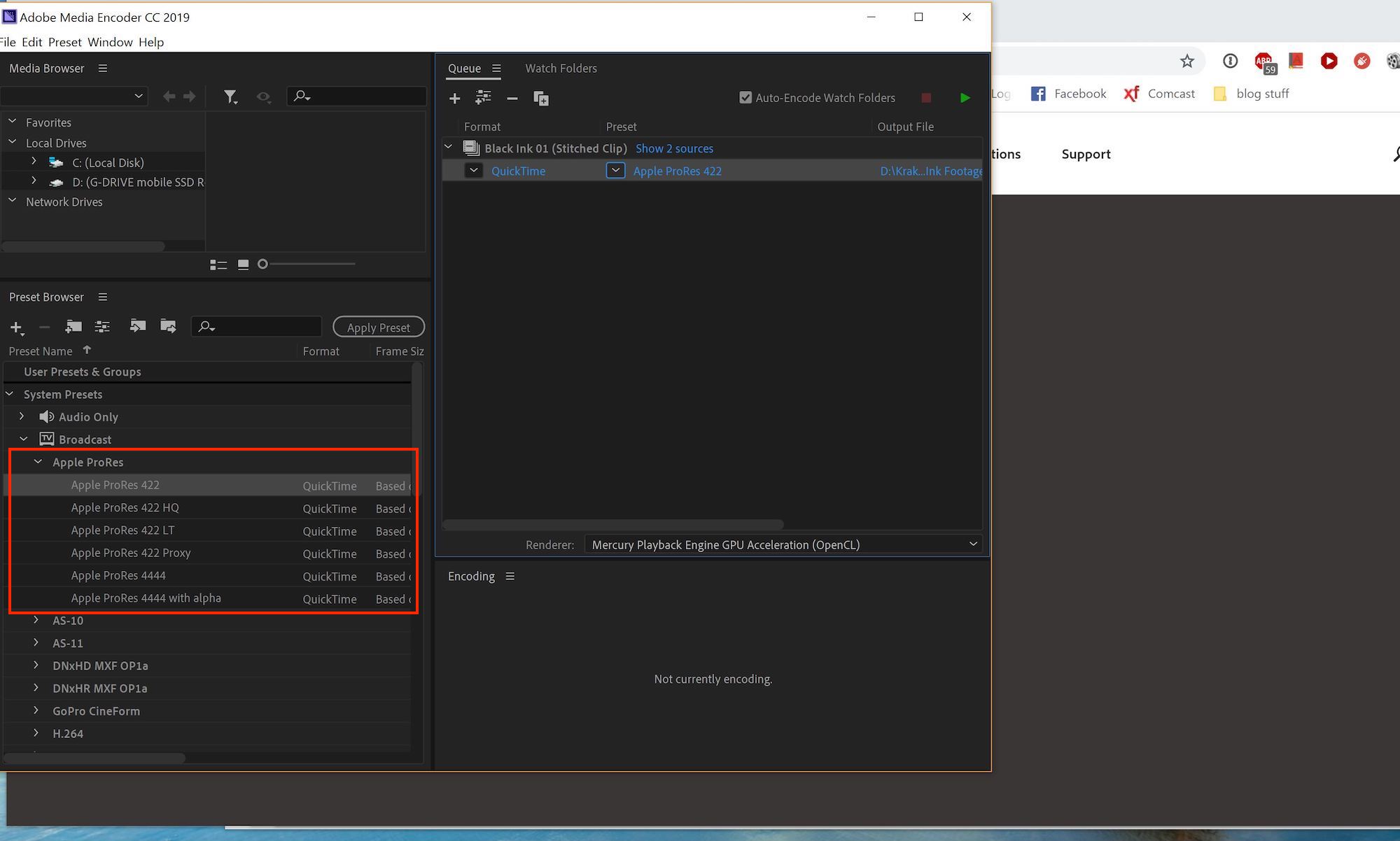The width and height of the screenshot is (1400, 841).
Task: Click the Show 2 sources link
Action: 674,148
